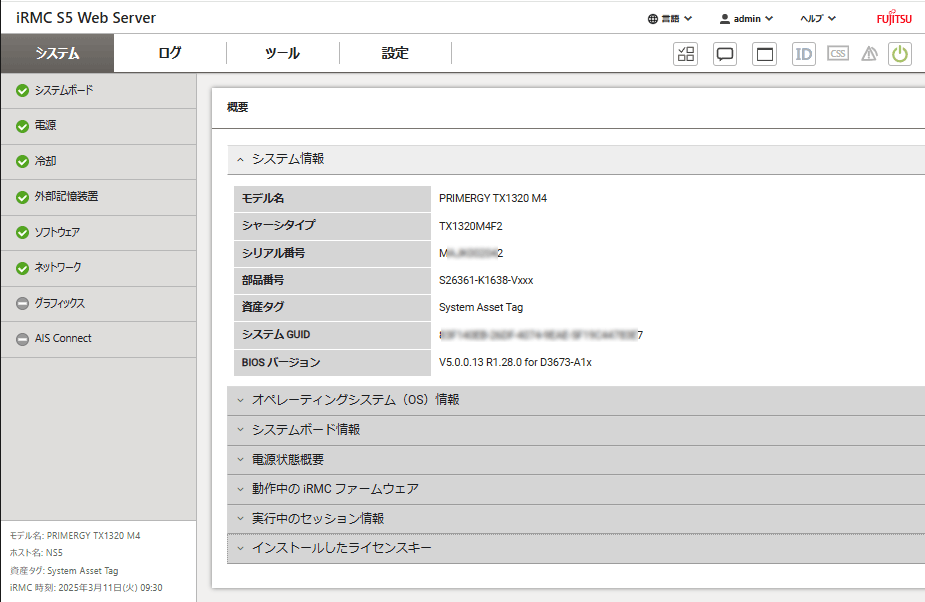925x602 pixels.
Task: Click the user profile icon next to admin
Action: [x=724, y=19]
